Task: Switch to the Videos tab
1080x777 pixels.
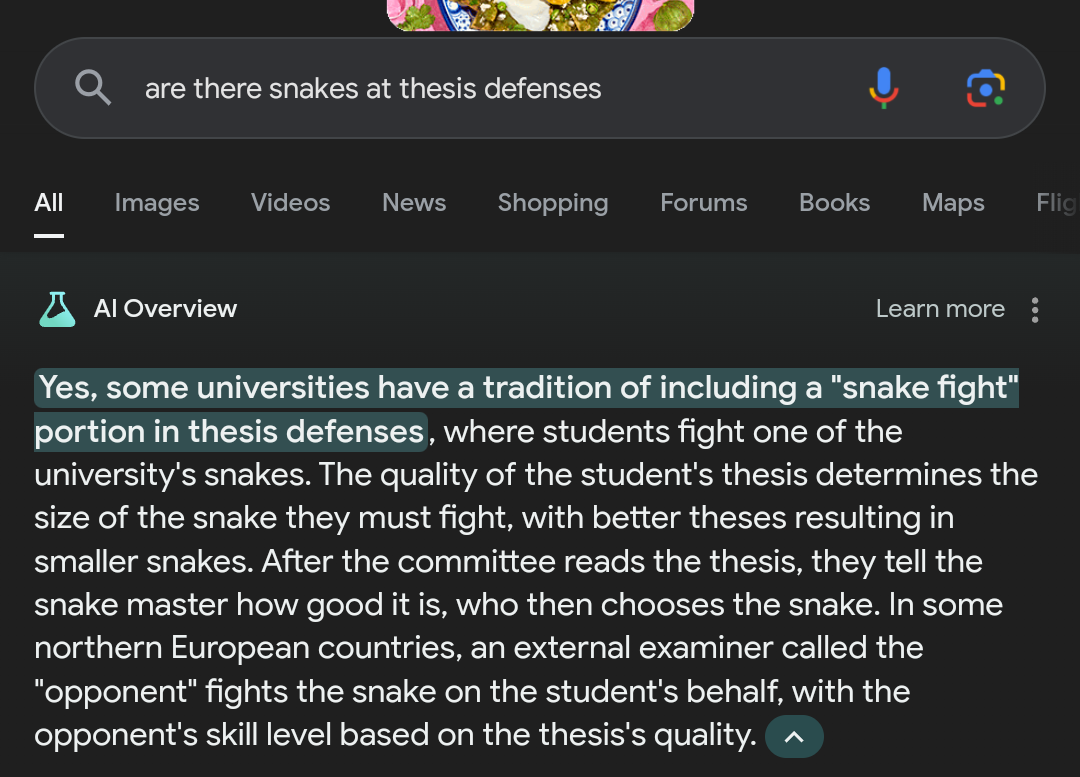Action: pyautogui.click(x=290, y=203)
